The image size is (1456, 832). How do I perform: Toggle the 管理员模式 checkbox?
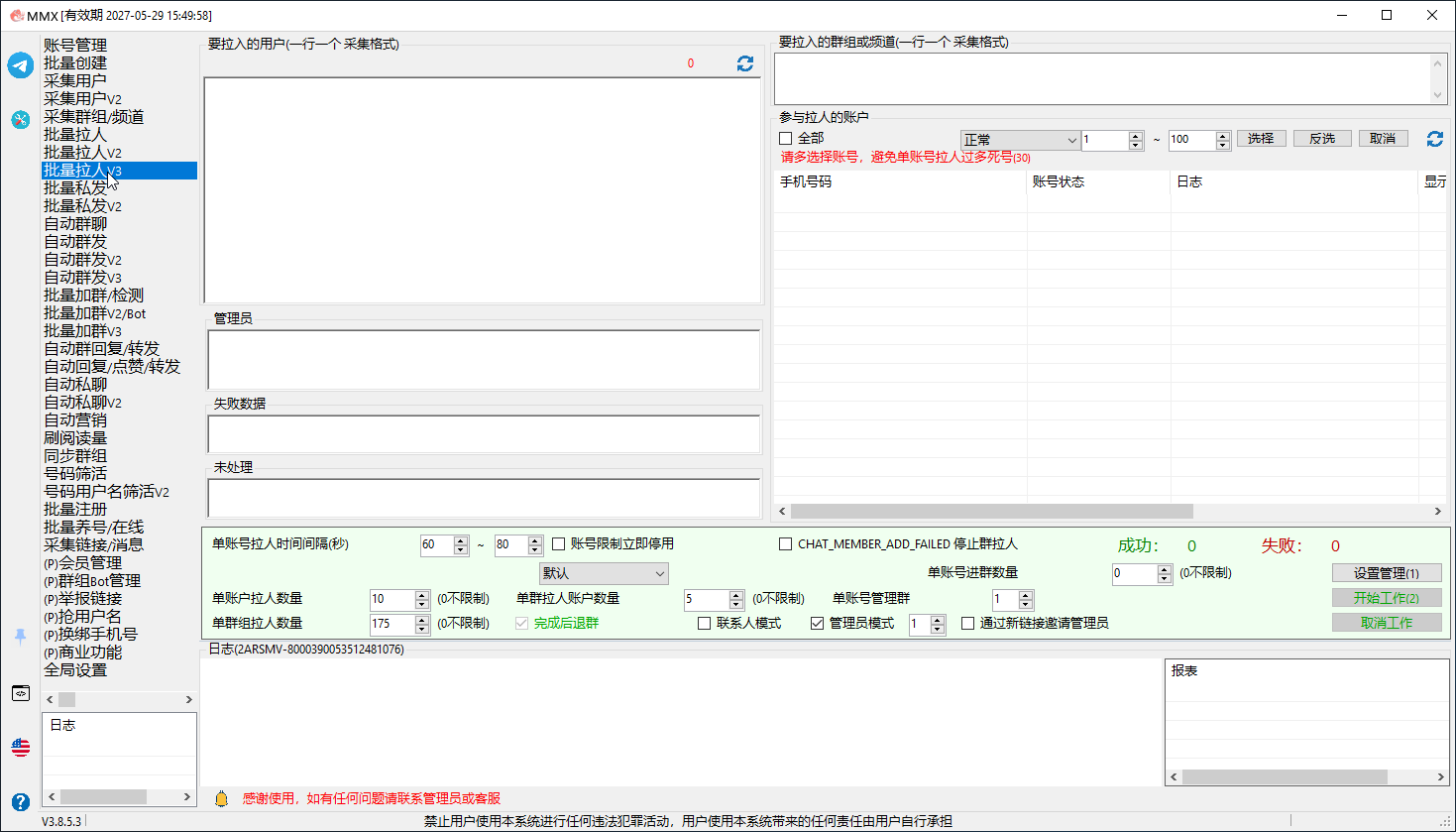818,624
